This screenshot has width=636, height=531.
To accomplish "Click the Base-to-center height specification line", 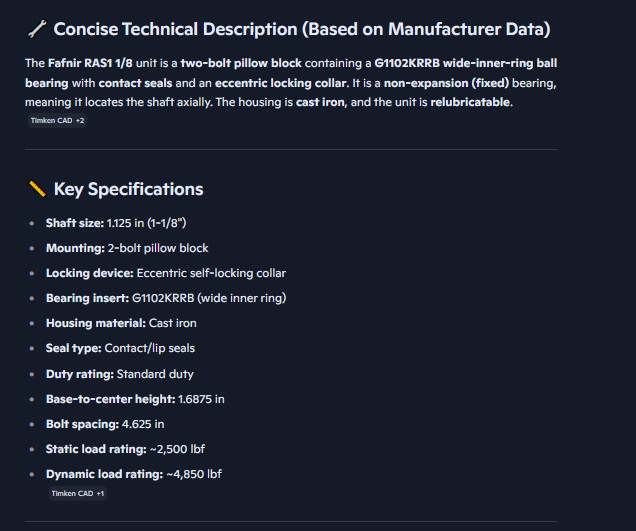I will coord(135,399).
